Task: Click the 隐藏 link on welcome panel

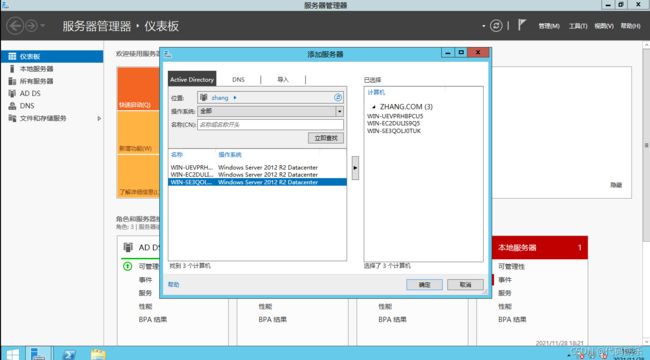Action: coord(616,185)
